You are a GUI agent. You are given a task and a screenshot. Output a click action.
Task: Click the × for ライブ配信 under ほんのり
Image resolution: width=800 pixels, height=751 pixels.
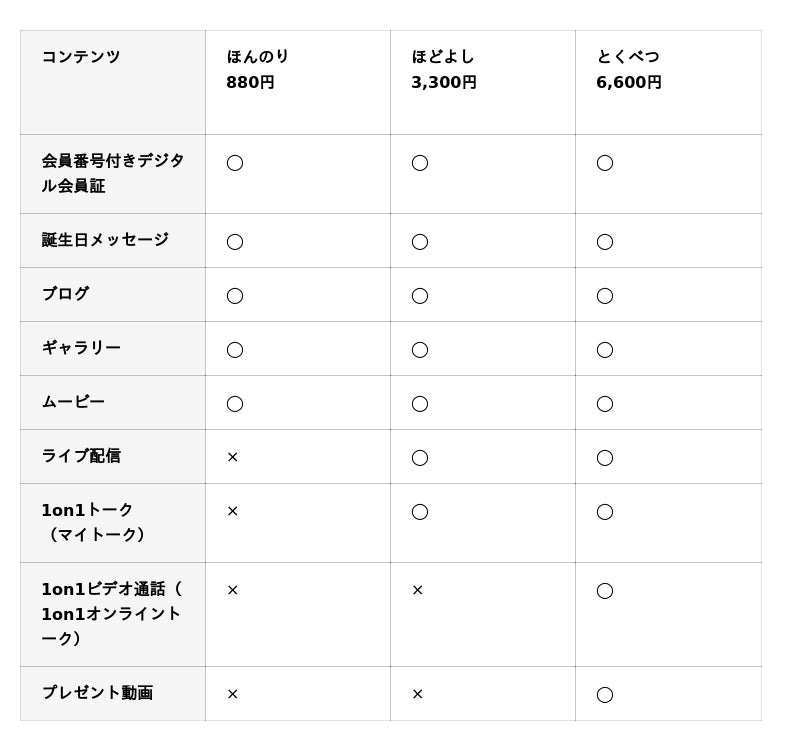coord(232,457)
